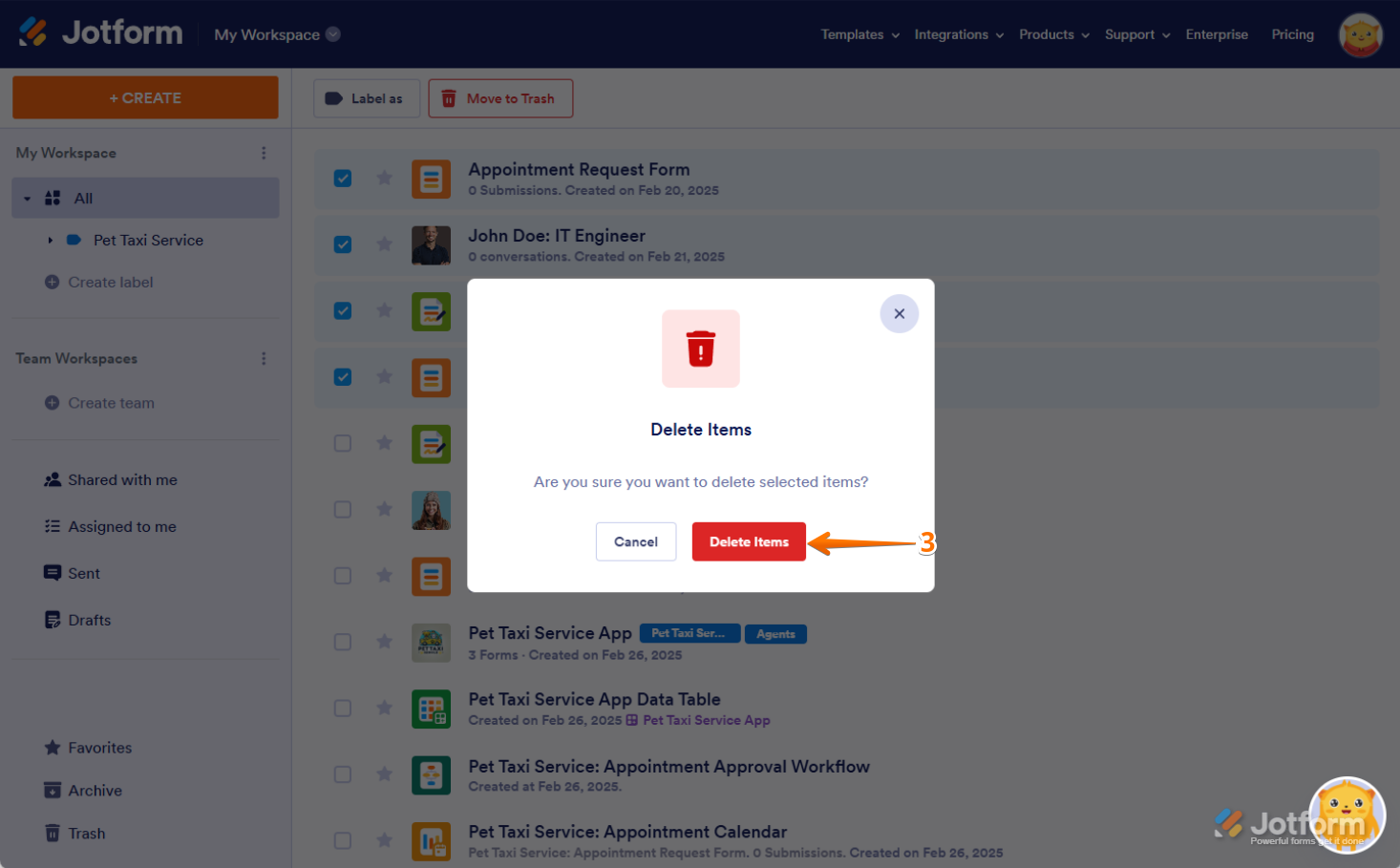Open the Drafts folder
Screen dimensions: 1400x868
click(x=78, y=621)
